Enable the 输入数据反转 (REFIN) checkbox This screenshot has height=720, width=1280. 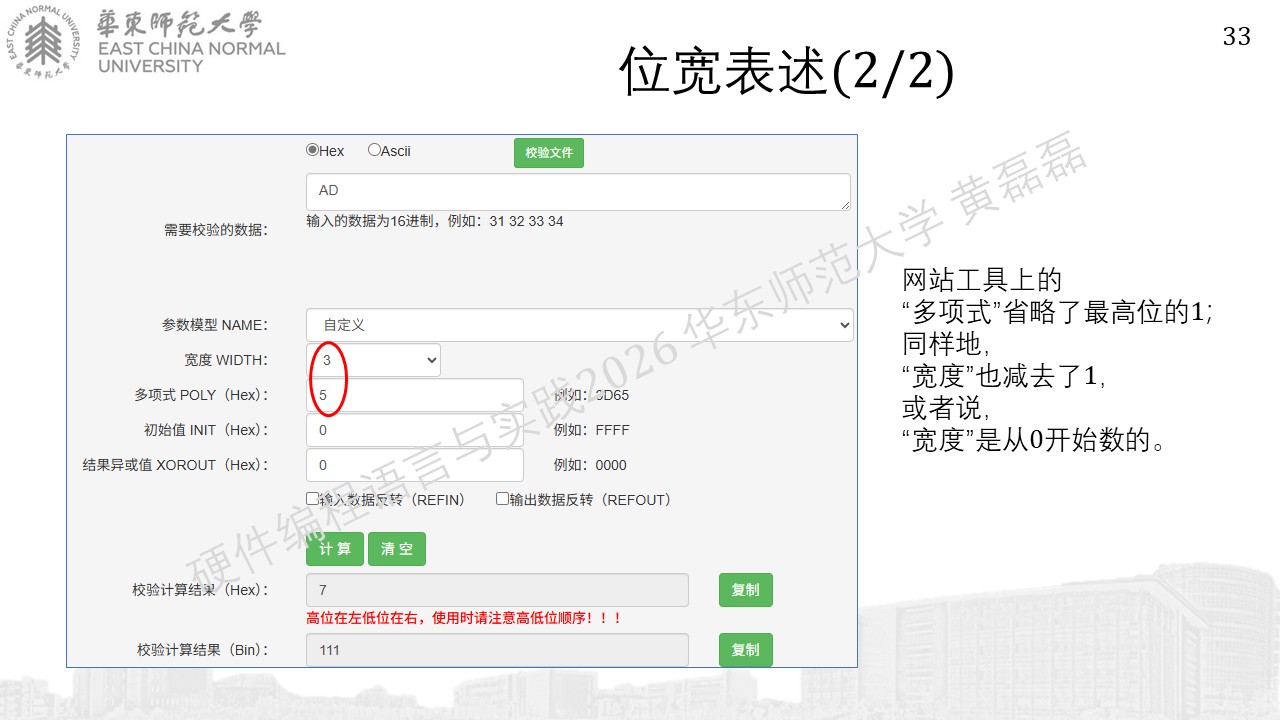312,499
